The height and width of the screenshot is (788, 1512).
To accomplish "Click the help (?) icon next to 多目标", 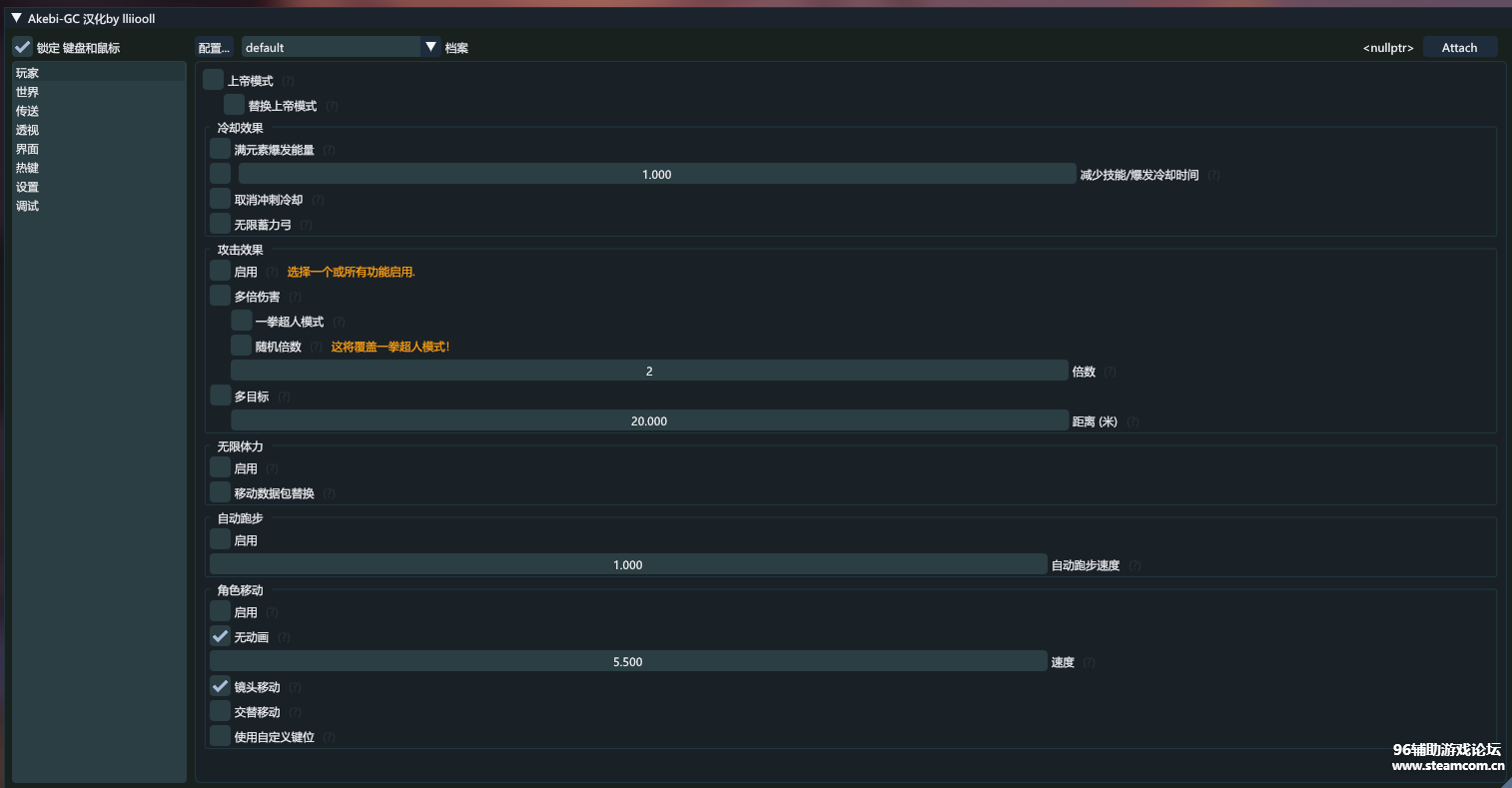I will point(284,396).
